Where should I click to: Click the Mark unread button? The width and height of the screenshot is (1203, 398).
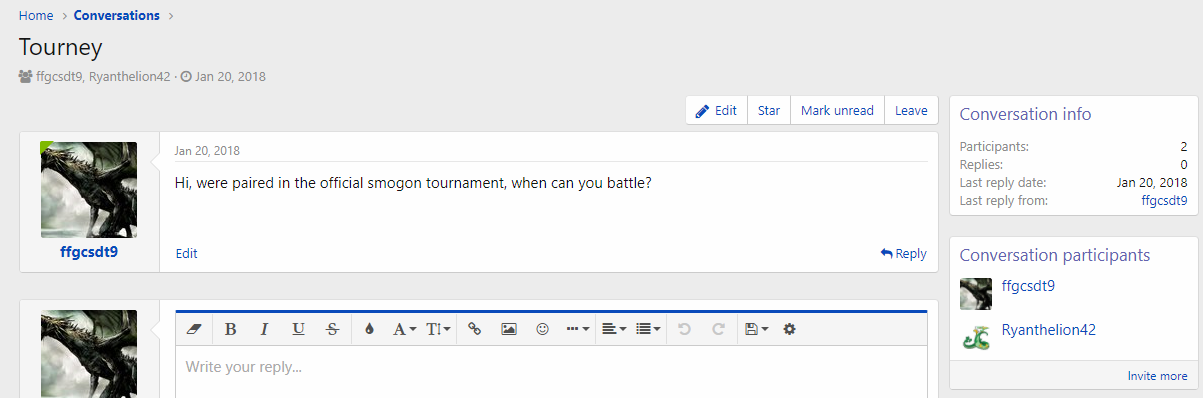click(x=837, y=111)
